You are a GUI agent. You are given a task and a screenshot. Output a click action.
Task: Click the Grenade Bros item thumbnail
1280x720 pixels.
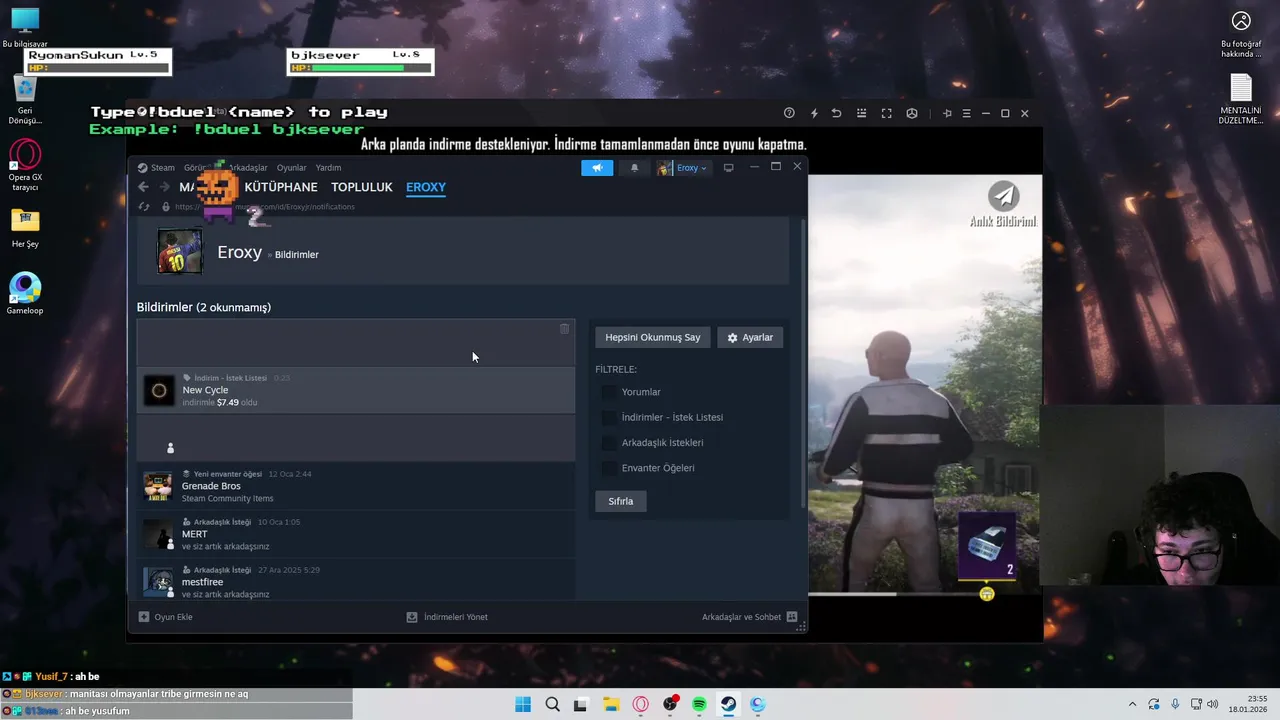click(x=158, y=487)
